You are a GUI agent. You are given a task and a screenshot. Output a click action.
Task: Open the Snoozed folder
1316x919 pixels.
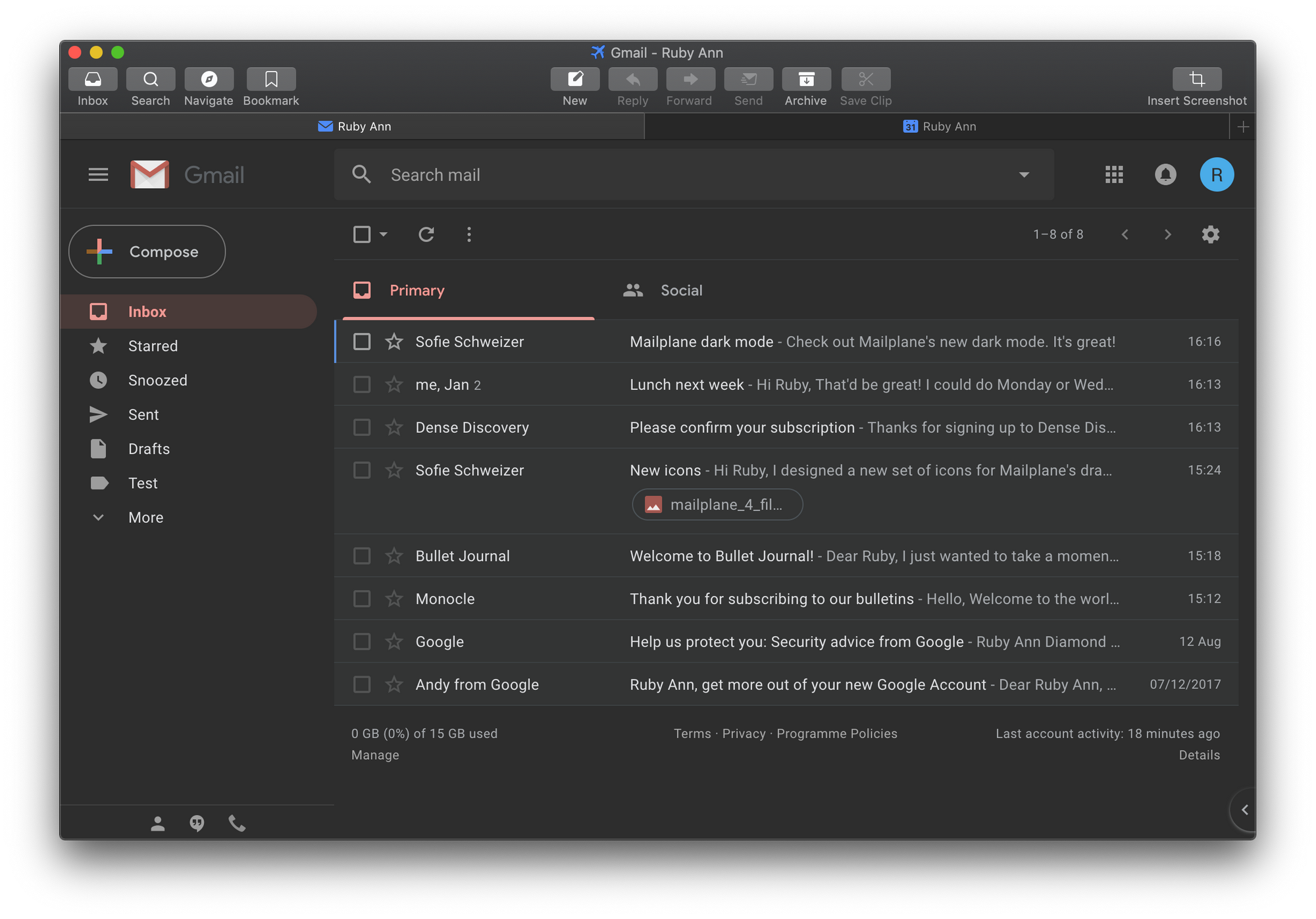(158, 380)
